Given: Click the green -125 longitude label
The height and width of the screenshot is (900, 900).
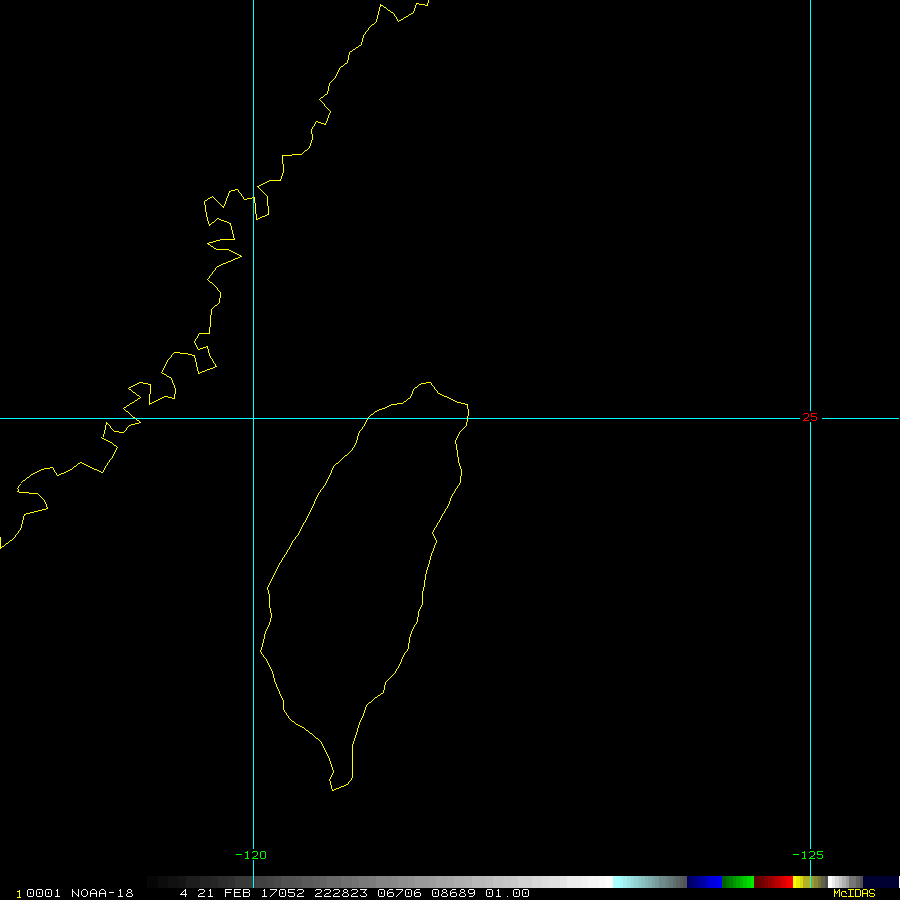Looking at the screenshot, I should 808,855.
